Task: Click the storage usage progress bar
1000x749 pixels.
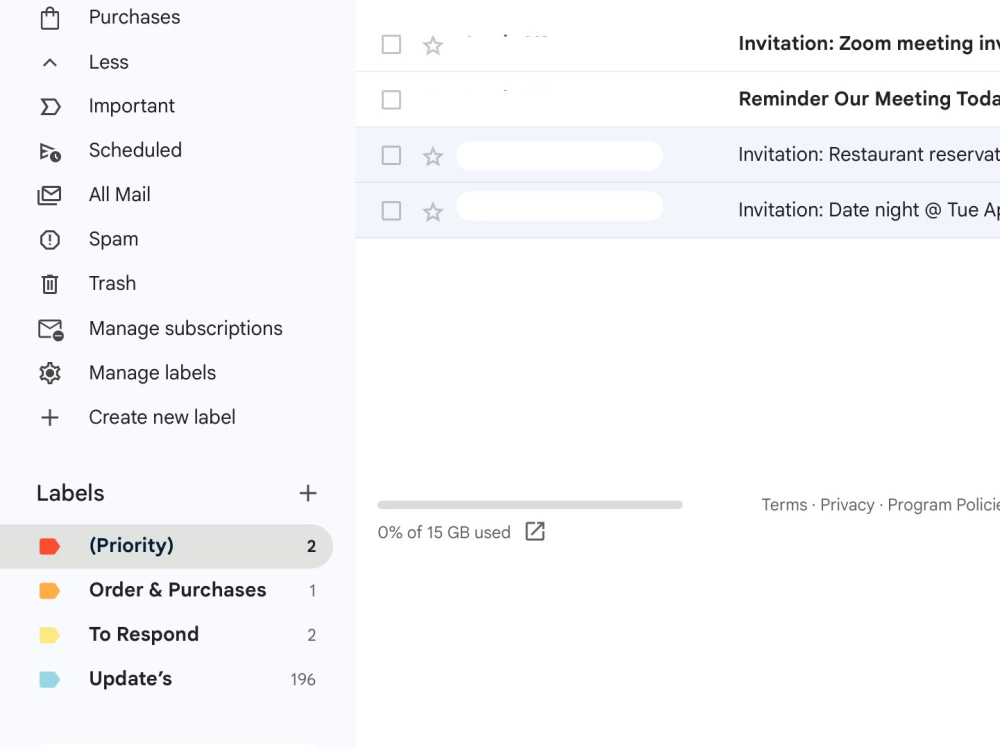Action: (530, 505)
